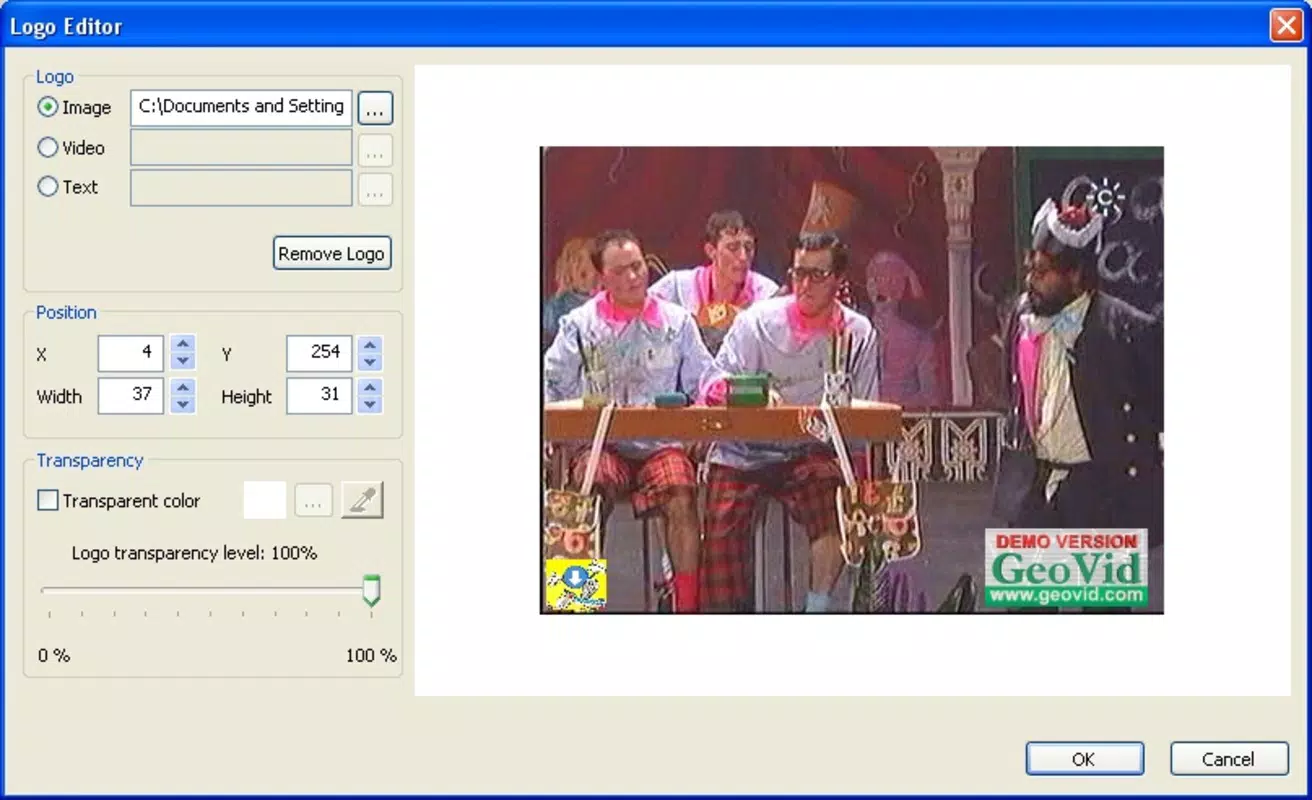Focus the image file path field
Image resolution: width=1312 pixels, height=800 pixels.
coord(241,108)
